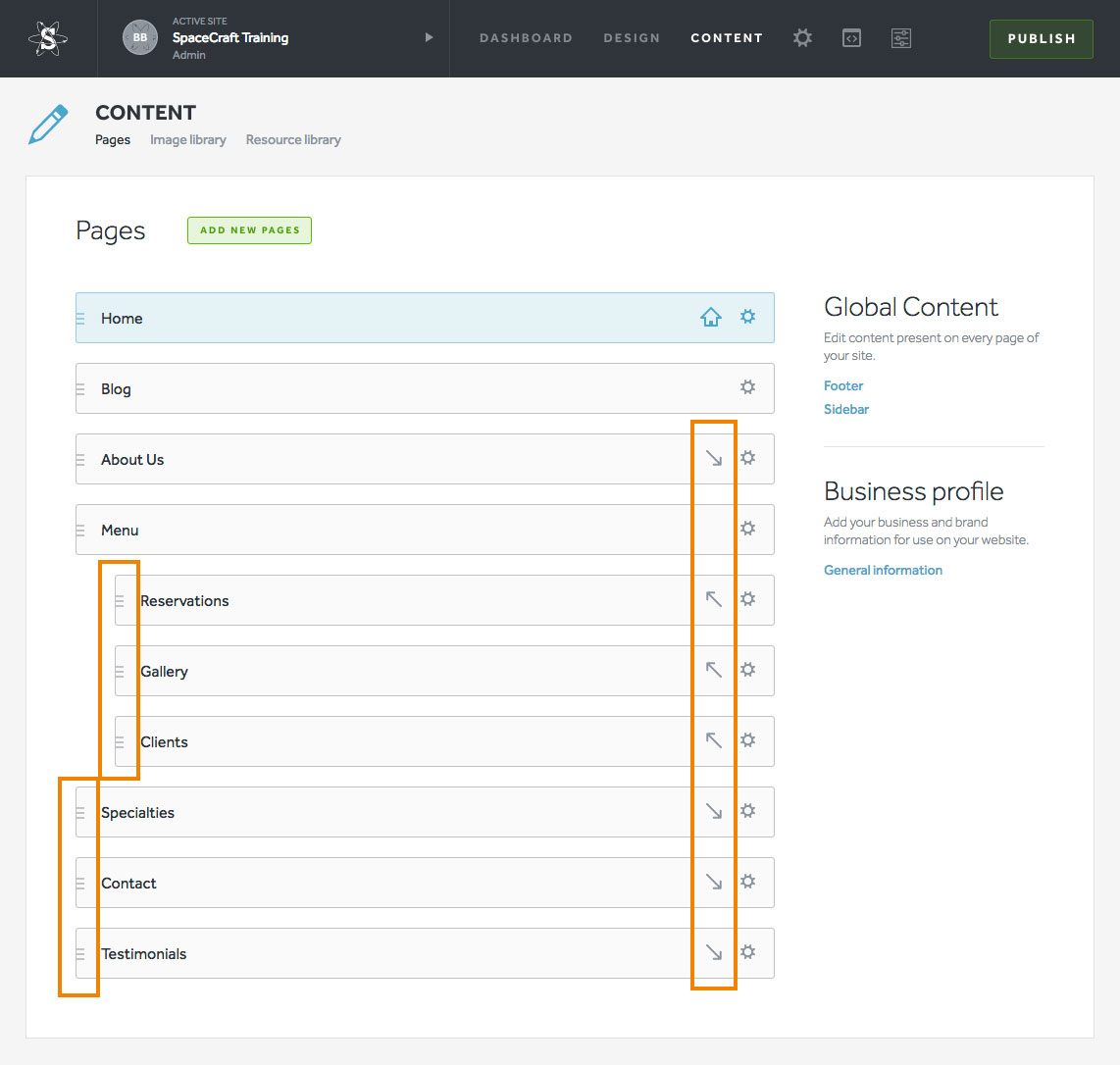The height and width of the screenshot is (1065, 1120).
Task: Grab the Specialties drag handle
Action: (x=80, y=813)
